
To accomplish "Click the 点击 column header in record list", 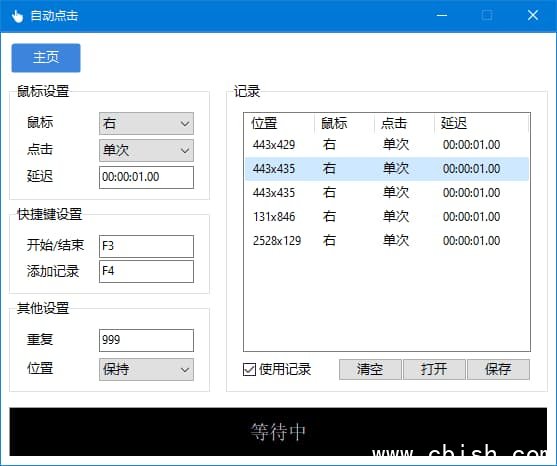I will coord(404,123).
